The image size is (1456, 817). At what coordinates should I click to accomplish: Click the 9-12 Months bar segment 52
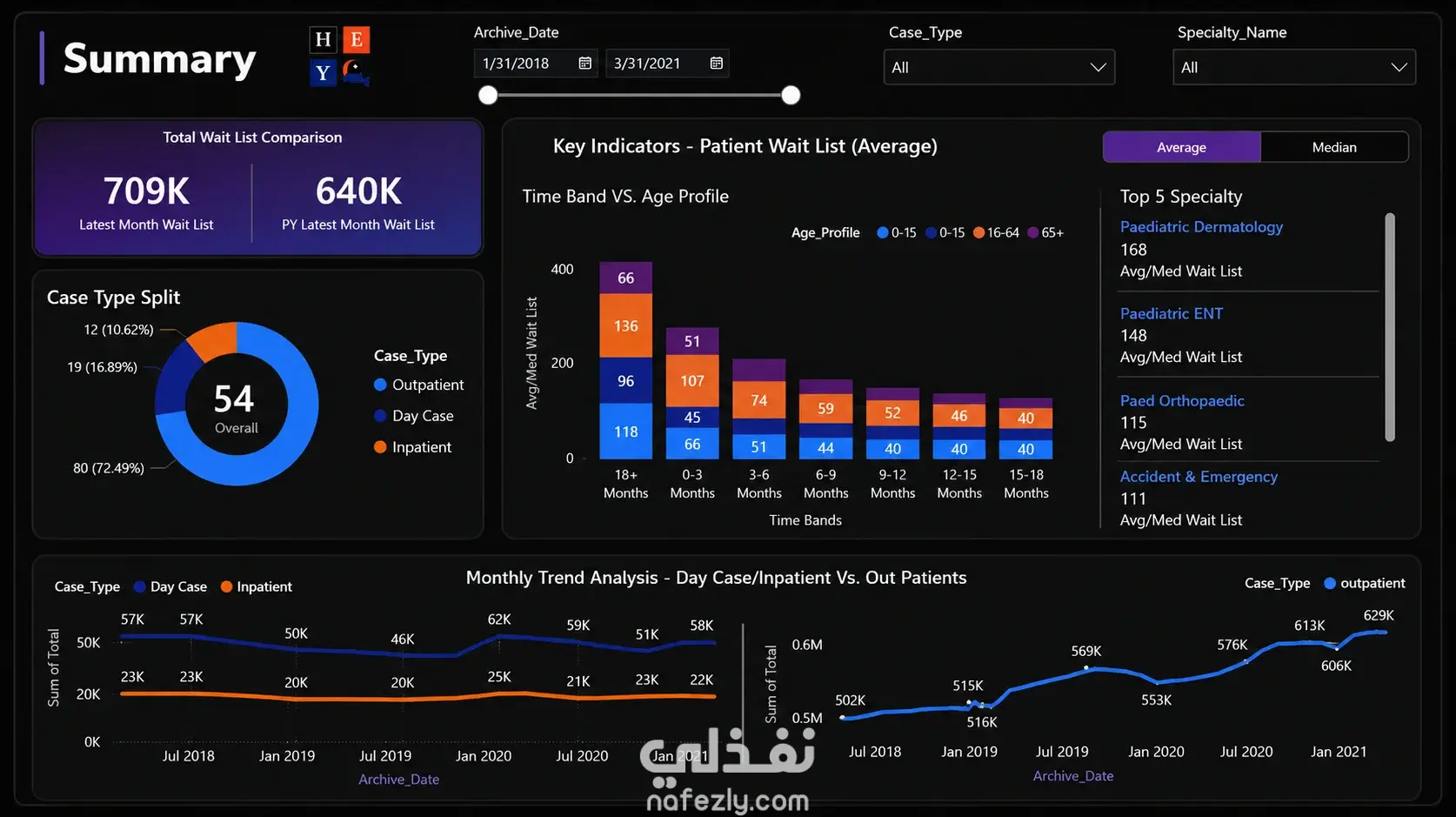click(892, 413)
